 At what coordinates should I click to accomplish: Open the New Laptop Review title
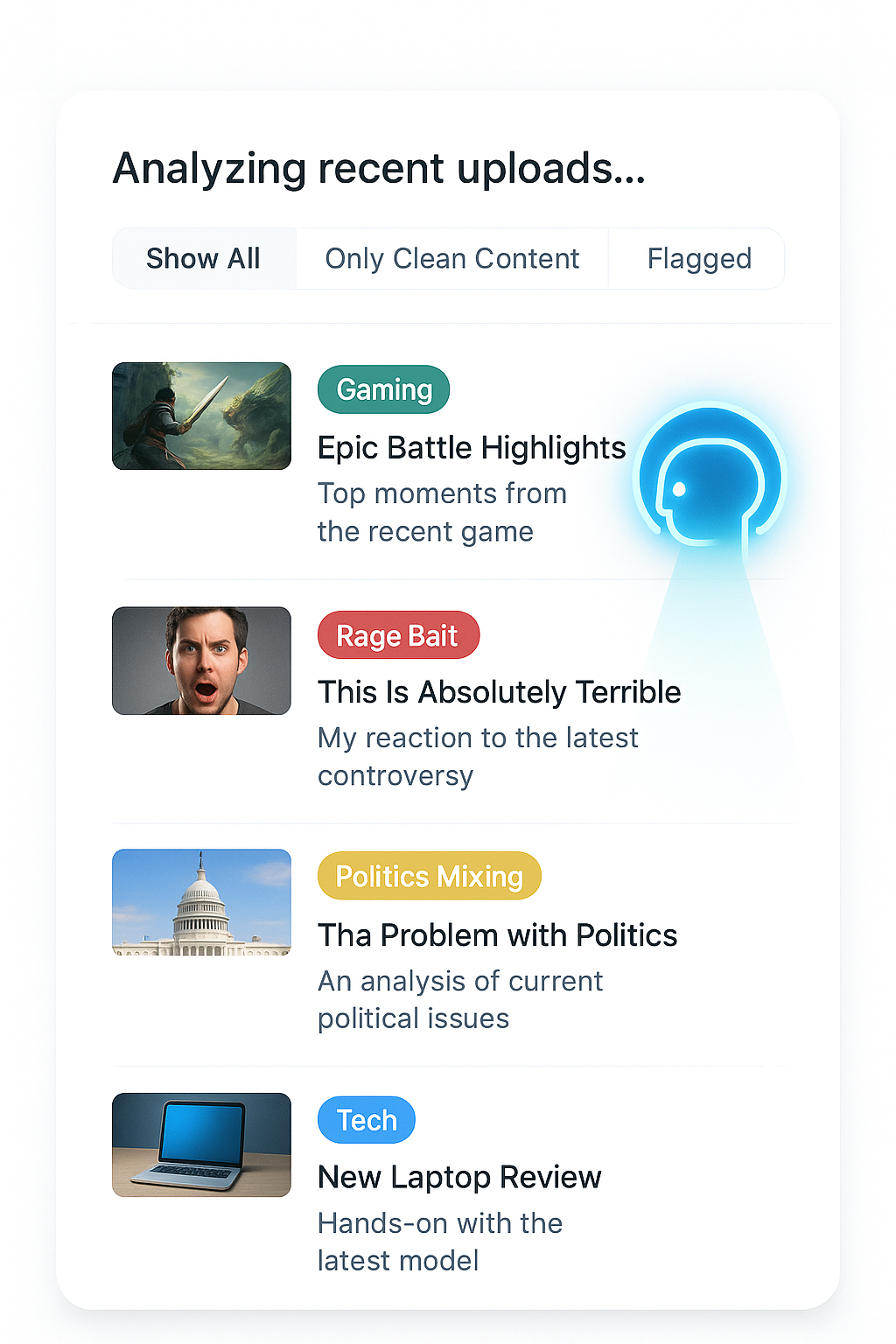pos(459,1178)
